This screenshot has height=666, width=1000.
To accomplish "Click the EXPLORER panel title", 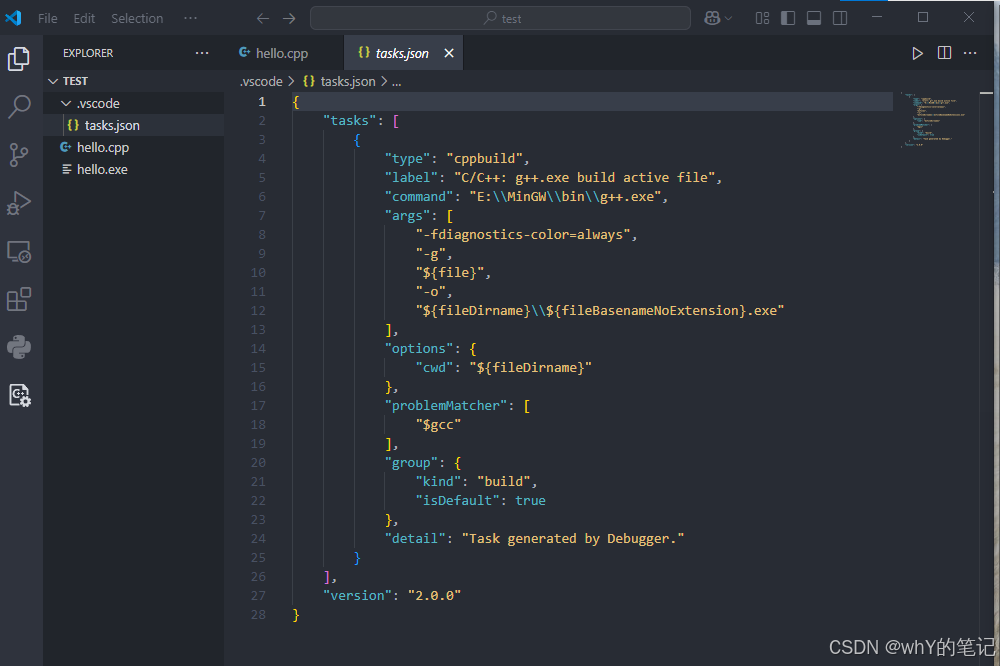I will coord(88,53).
